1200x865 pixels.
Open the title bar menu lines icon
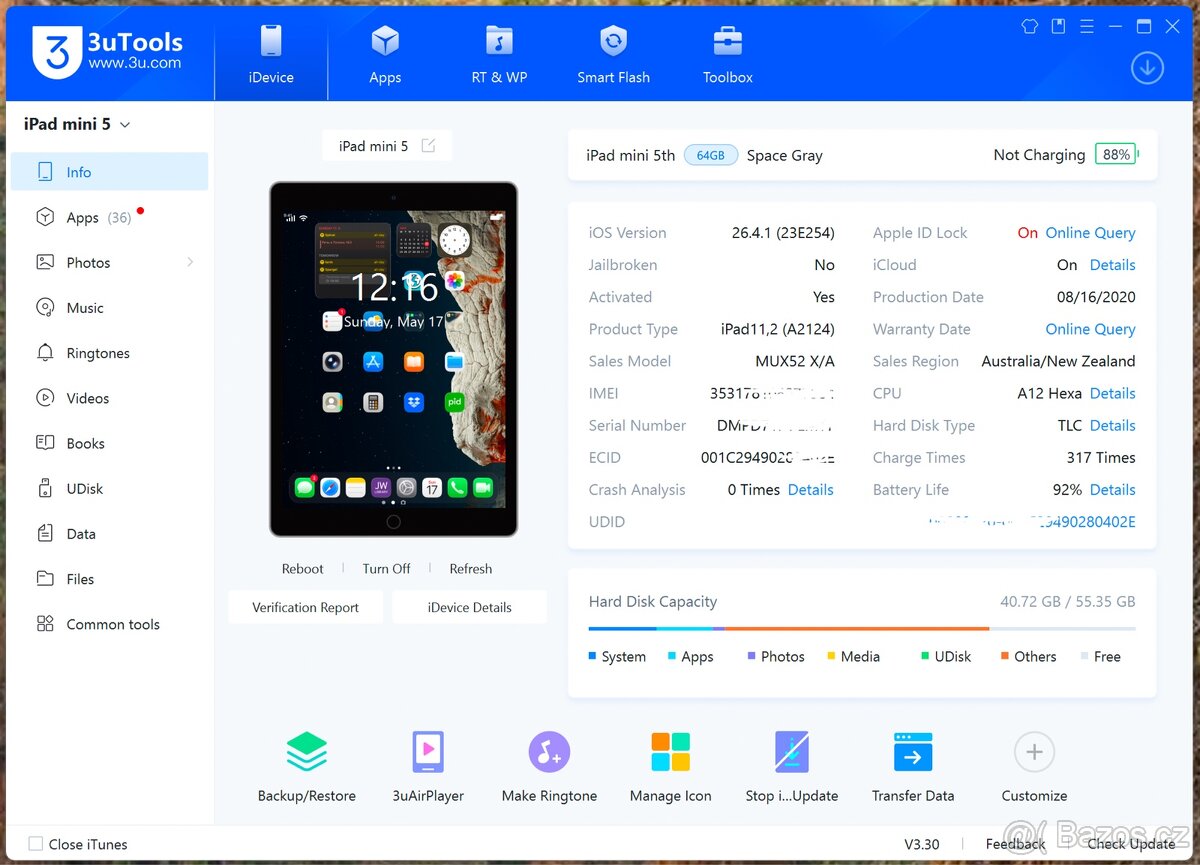1087,26
